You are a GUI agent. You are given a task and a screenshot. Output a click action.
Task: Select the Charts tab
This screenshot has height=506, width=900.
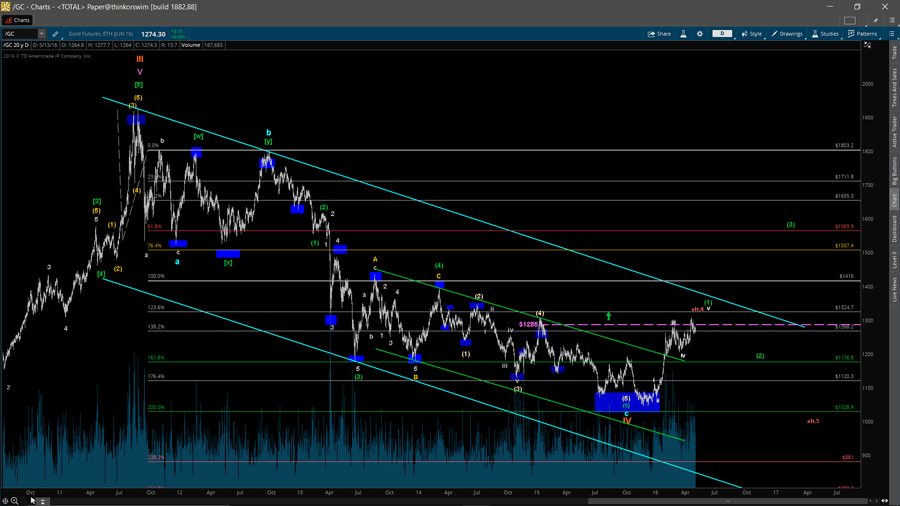tap(18, 20)
